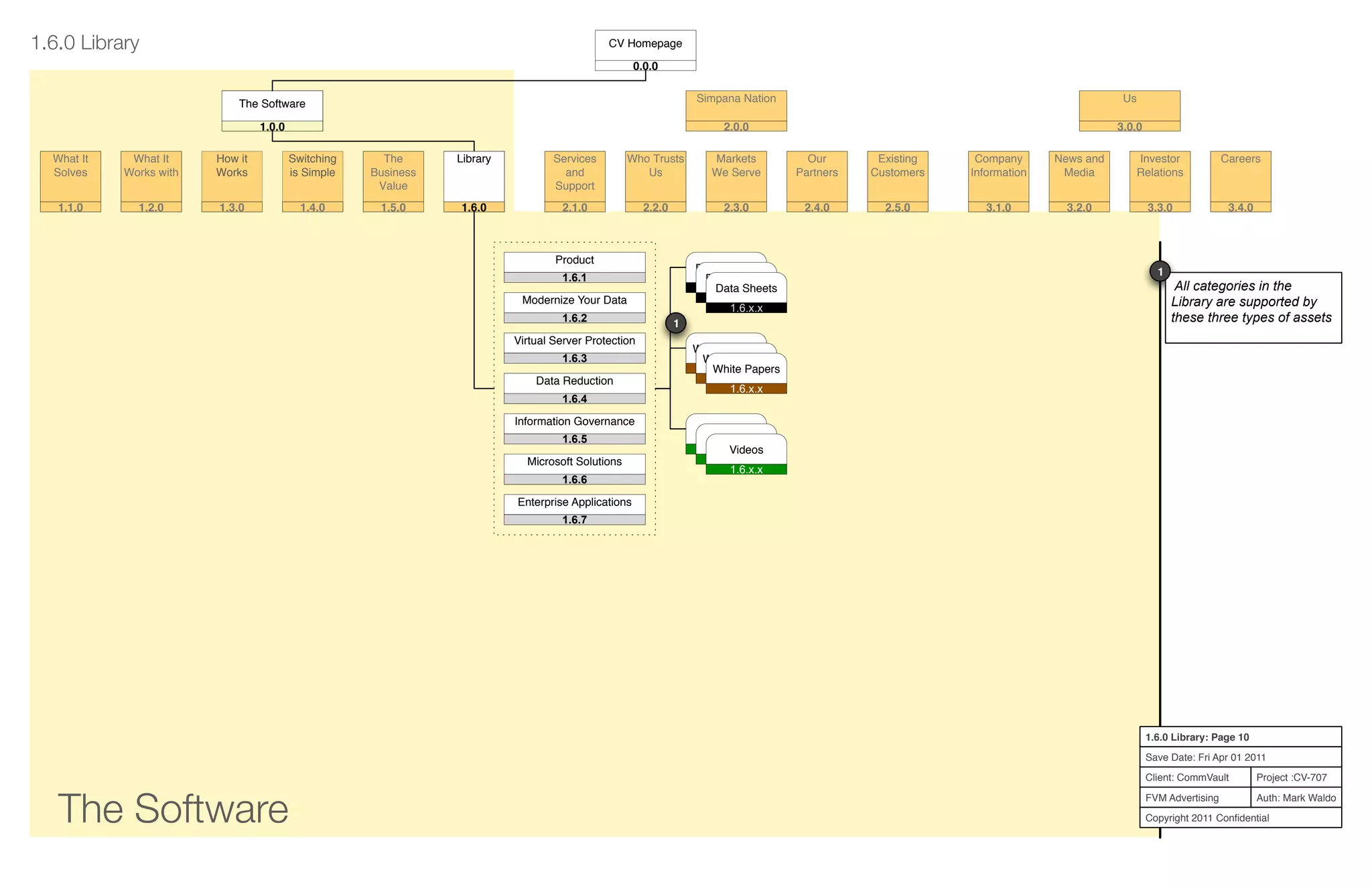Click the All categories annotation note
The width and height of the screenshot is (1372, 888).
pyautogui.click(x=1252, y=308)
